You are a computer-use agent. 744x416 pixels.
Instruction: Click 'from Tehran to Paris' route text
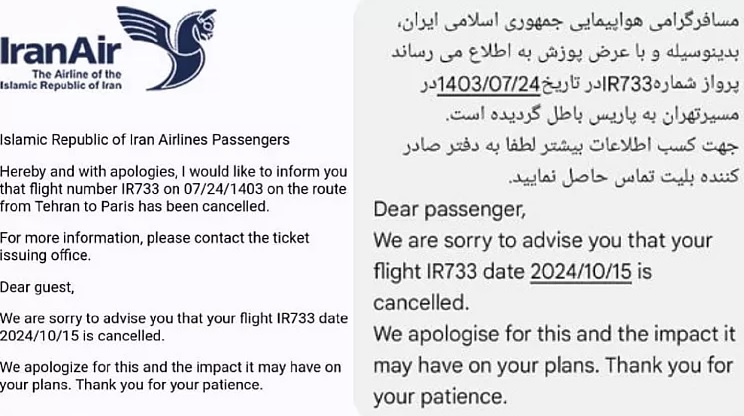tap(68, 205)
